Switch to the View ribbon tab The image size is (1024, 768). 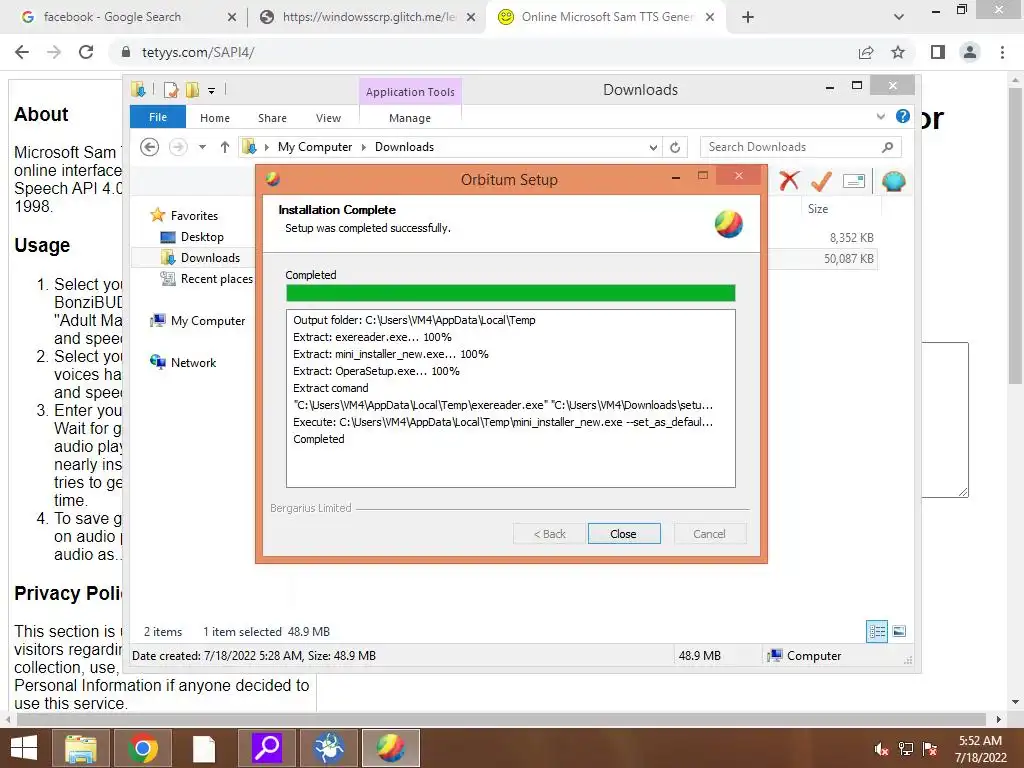pyautogui.click(x=328, y=118)
